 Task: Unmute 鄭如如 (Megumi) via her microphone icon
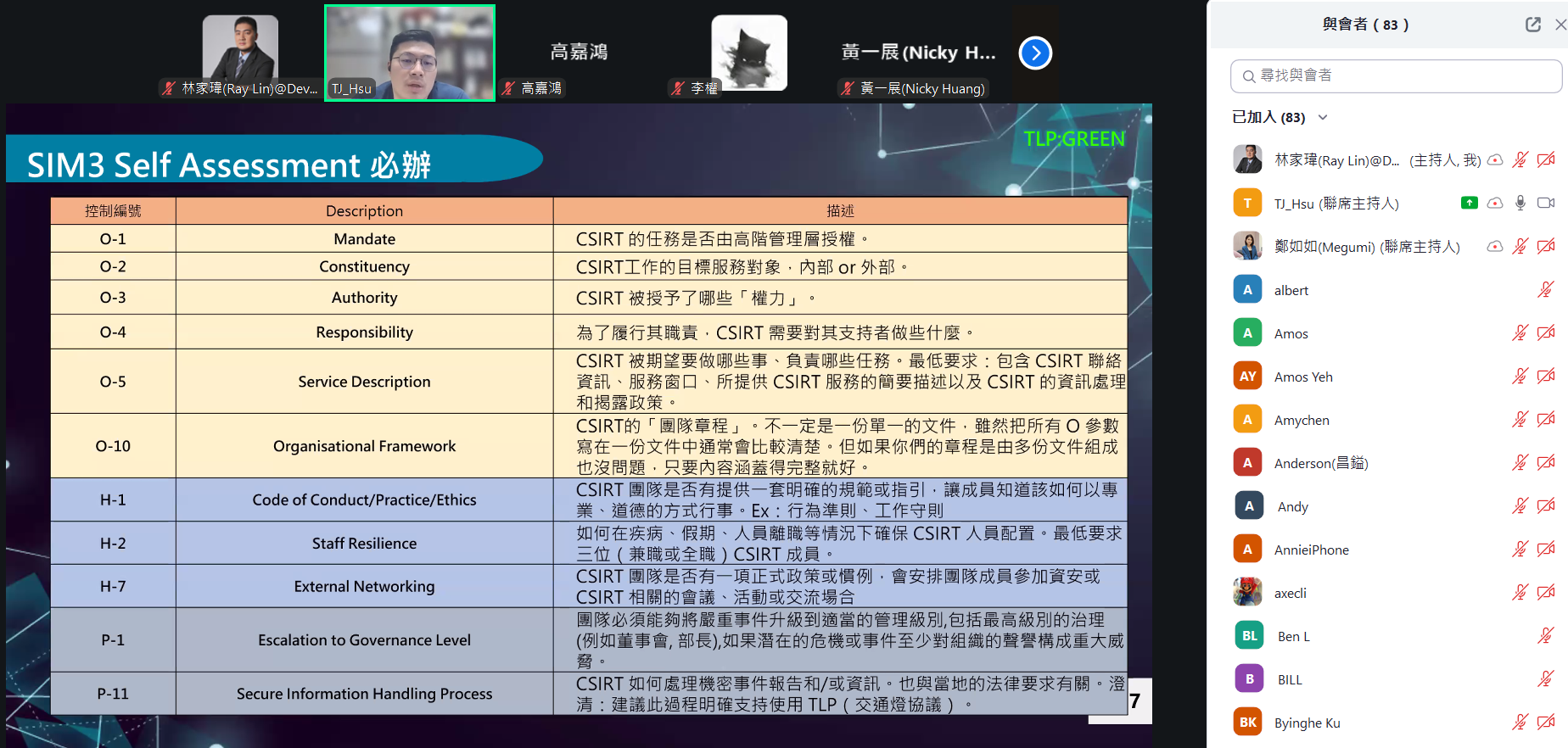point(1520,246)
